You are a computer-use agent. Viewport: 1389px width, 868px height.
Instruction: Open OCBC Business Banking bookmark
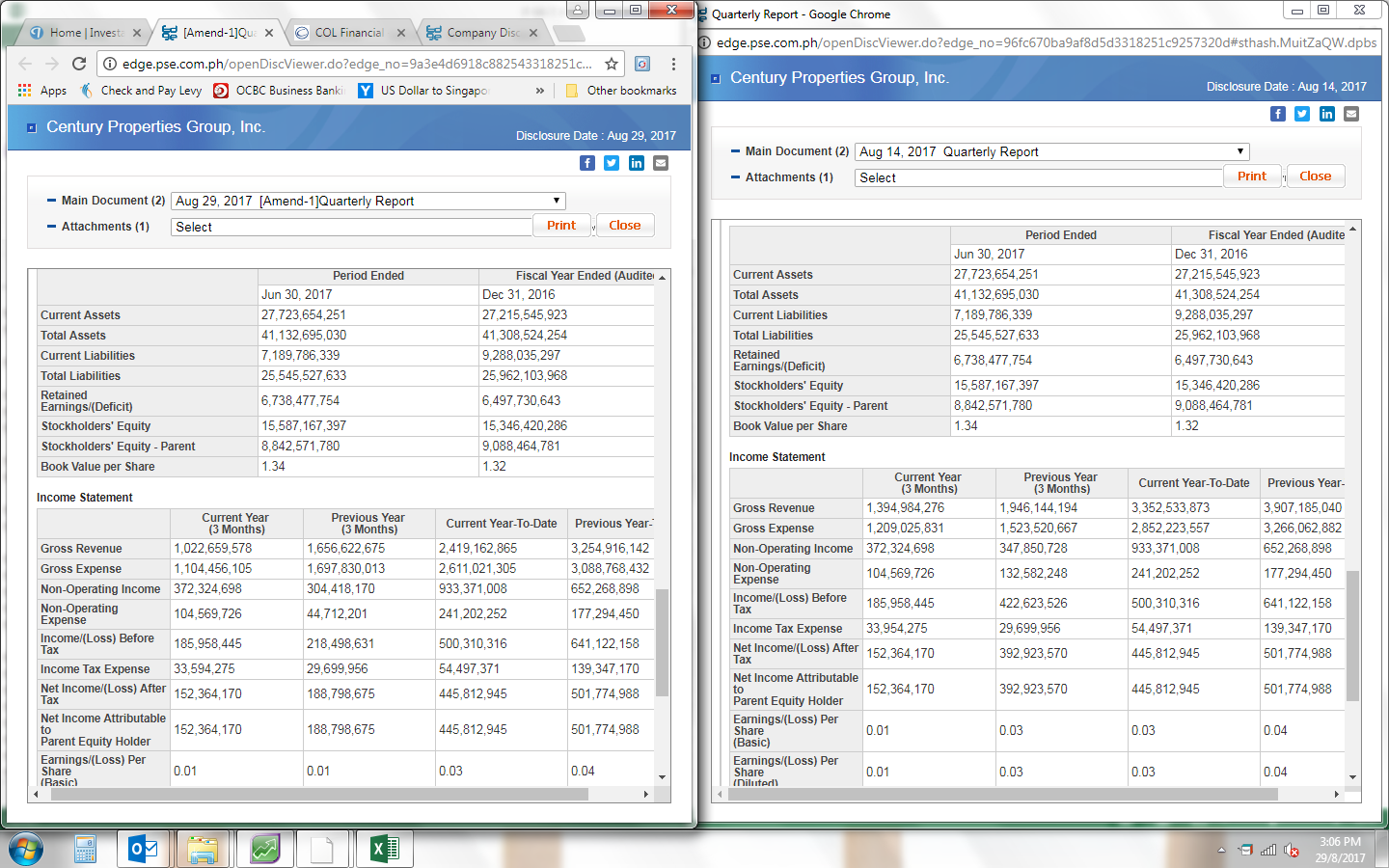pos(279,91)
